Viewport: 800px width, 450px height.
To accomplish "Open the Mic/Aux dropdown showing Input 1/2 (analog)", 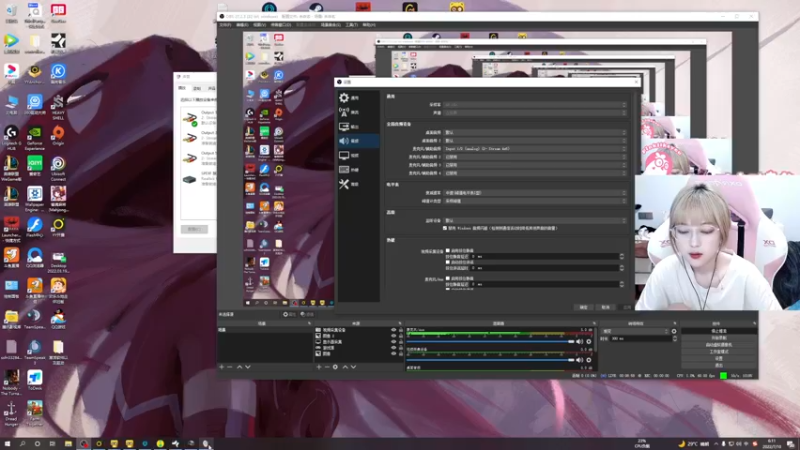I will click(535, 148).
